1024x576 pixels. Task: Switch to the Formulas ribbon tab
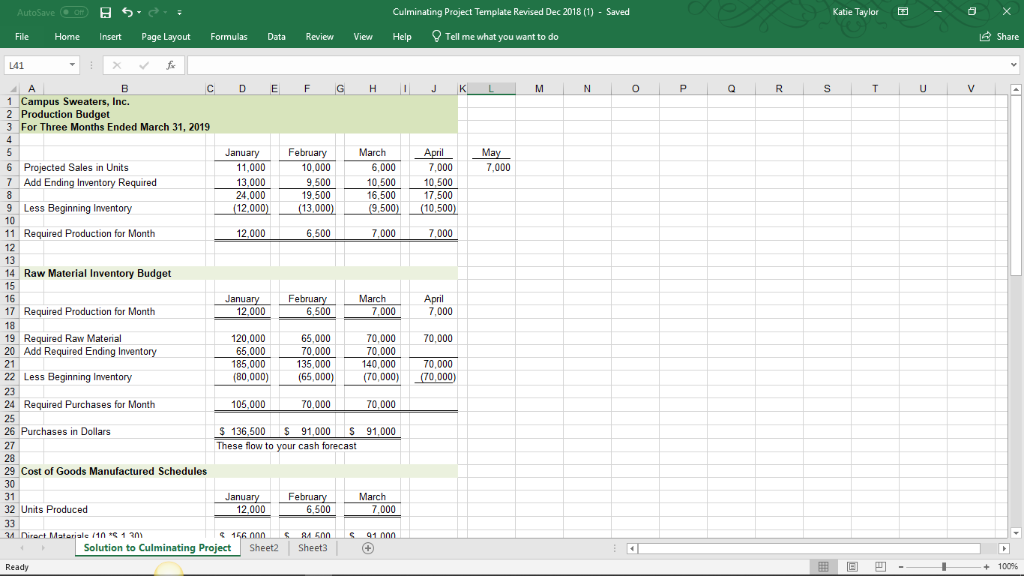click(x=228, y=35)
